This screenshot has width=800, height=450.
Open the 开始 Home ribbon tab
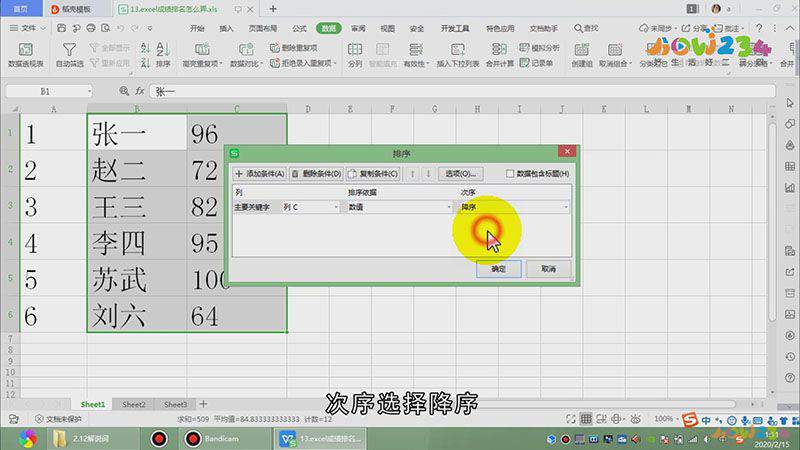click(x=197, y=28)
